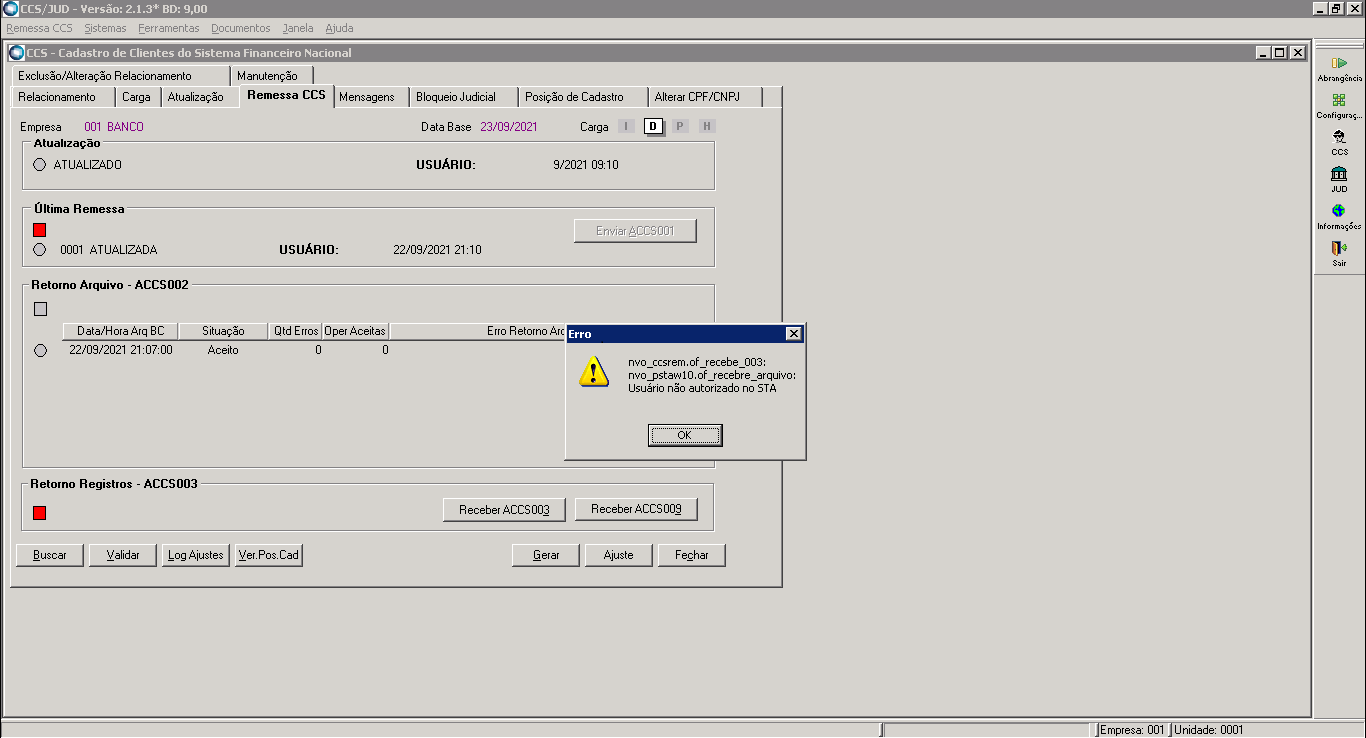Image resolution: width=1366 pixels, height=738 pixels.
Task: Click the Oper Aceitas column header
Action: click(355, 331)
